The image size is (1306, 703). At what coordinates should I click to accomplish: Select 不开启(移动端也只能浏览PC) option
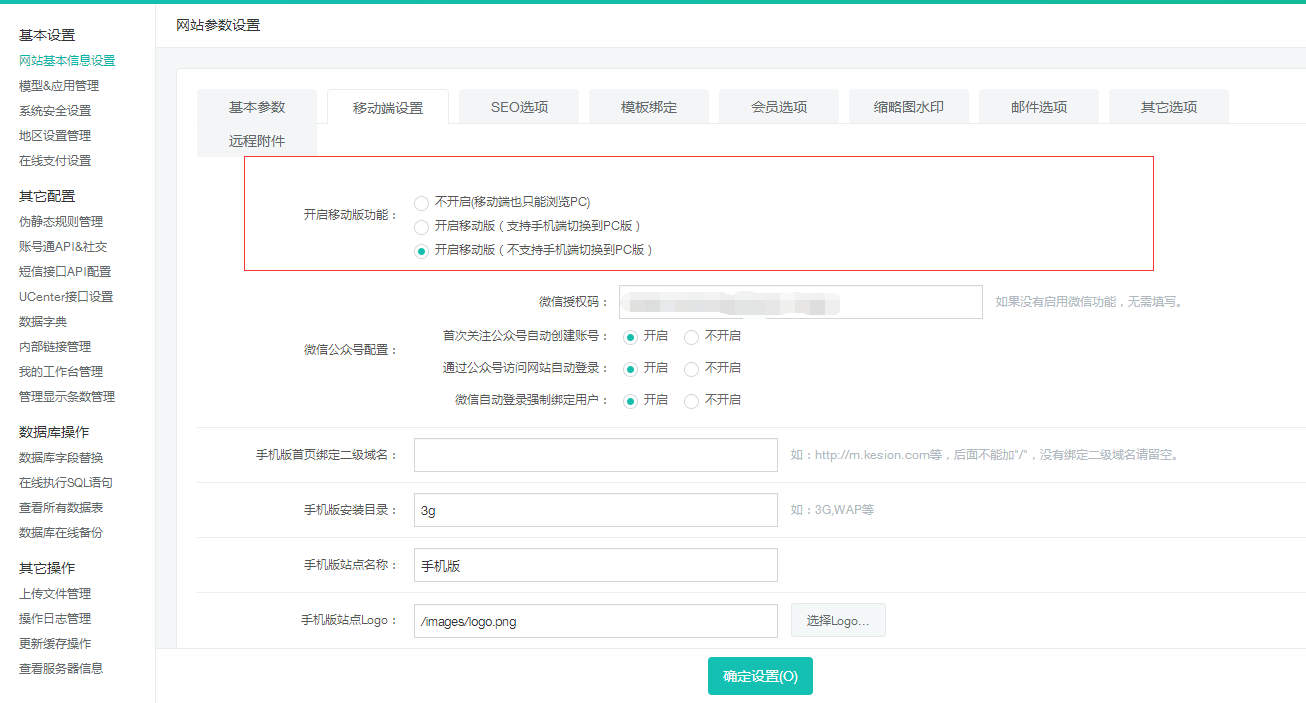coord(421,202)
